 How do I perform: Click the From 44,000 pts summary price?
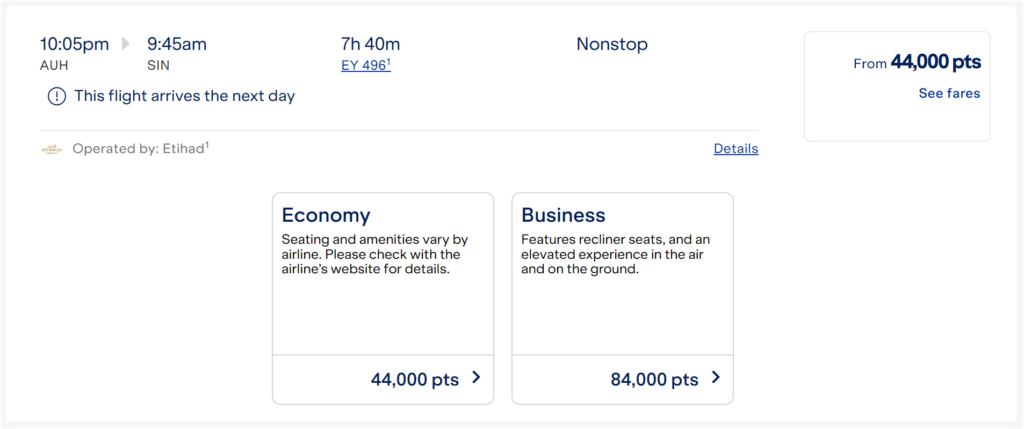point(917,63)
